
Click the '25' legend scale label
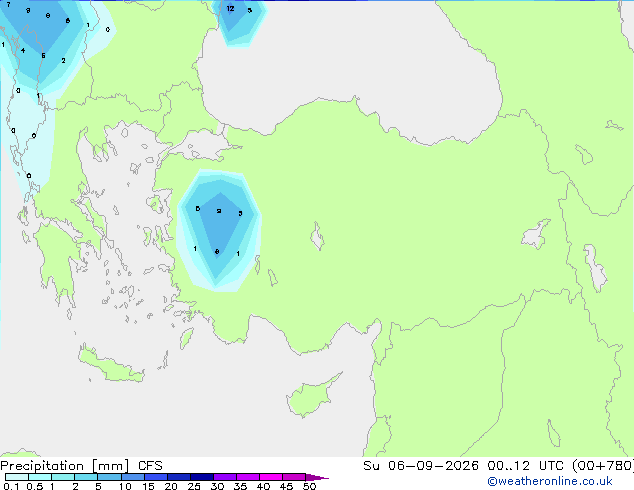pyautogui.click(x=194, y=486)
